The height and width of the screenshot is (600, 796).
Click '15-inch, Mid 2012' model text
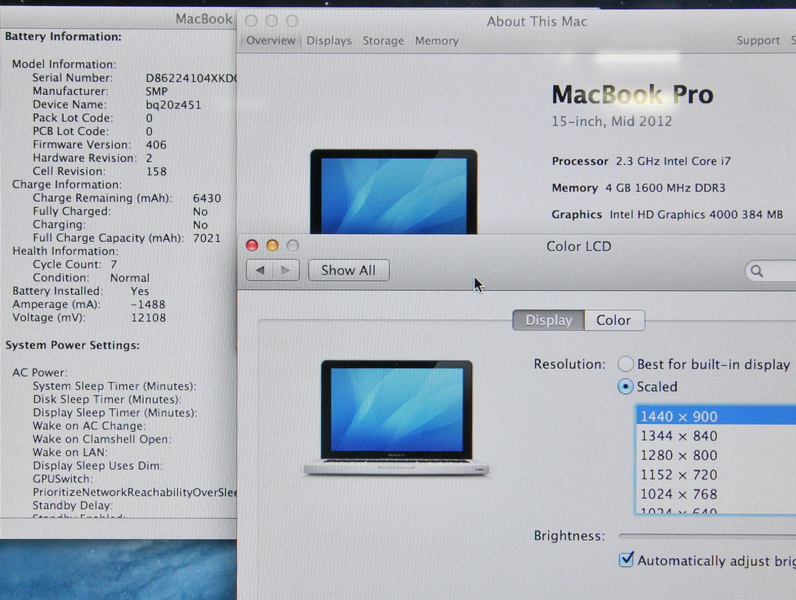(x=612, y=121)
